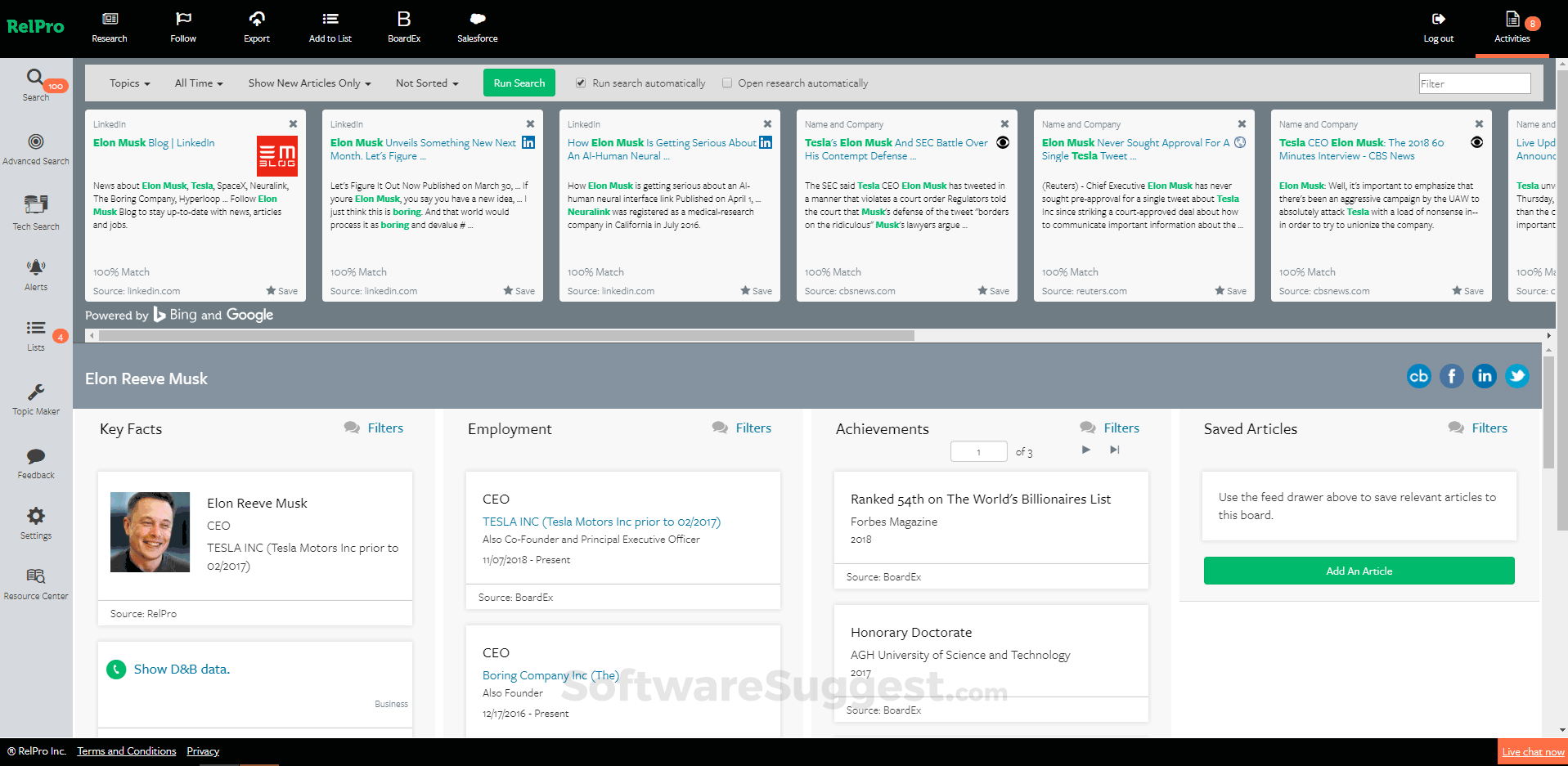Switch to the Activities tab
Viewport: 1568px width, 766px height.
coord(1510,26)
